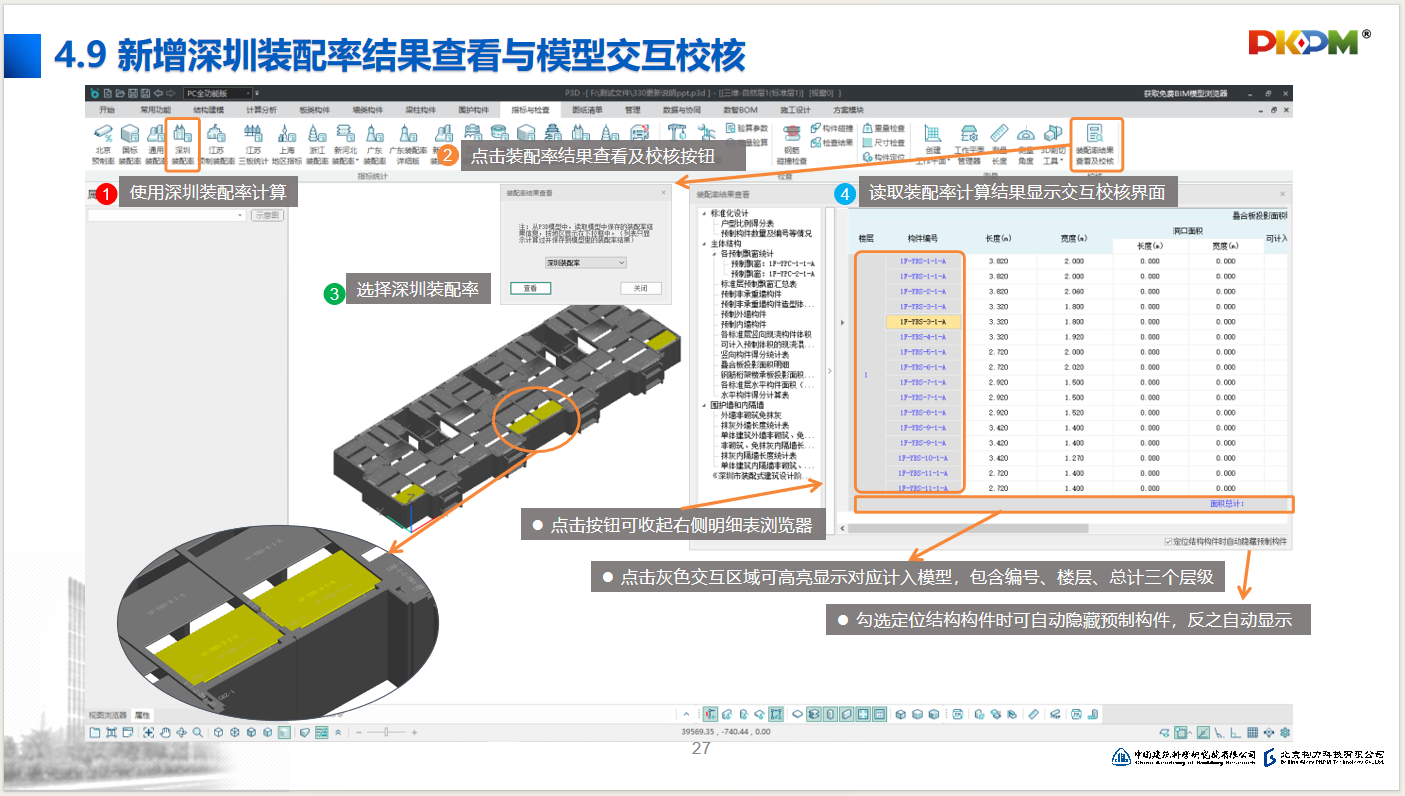Open 江苏三板统计 tool
The width and height of the screenshot is (1405, 796).
pos(253,144)
